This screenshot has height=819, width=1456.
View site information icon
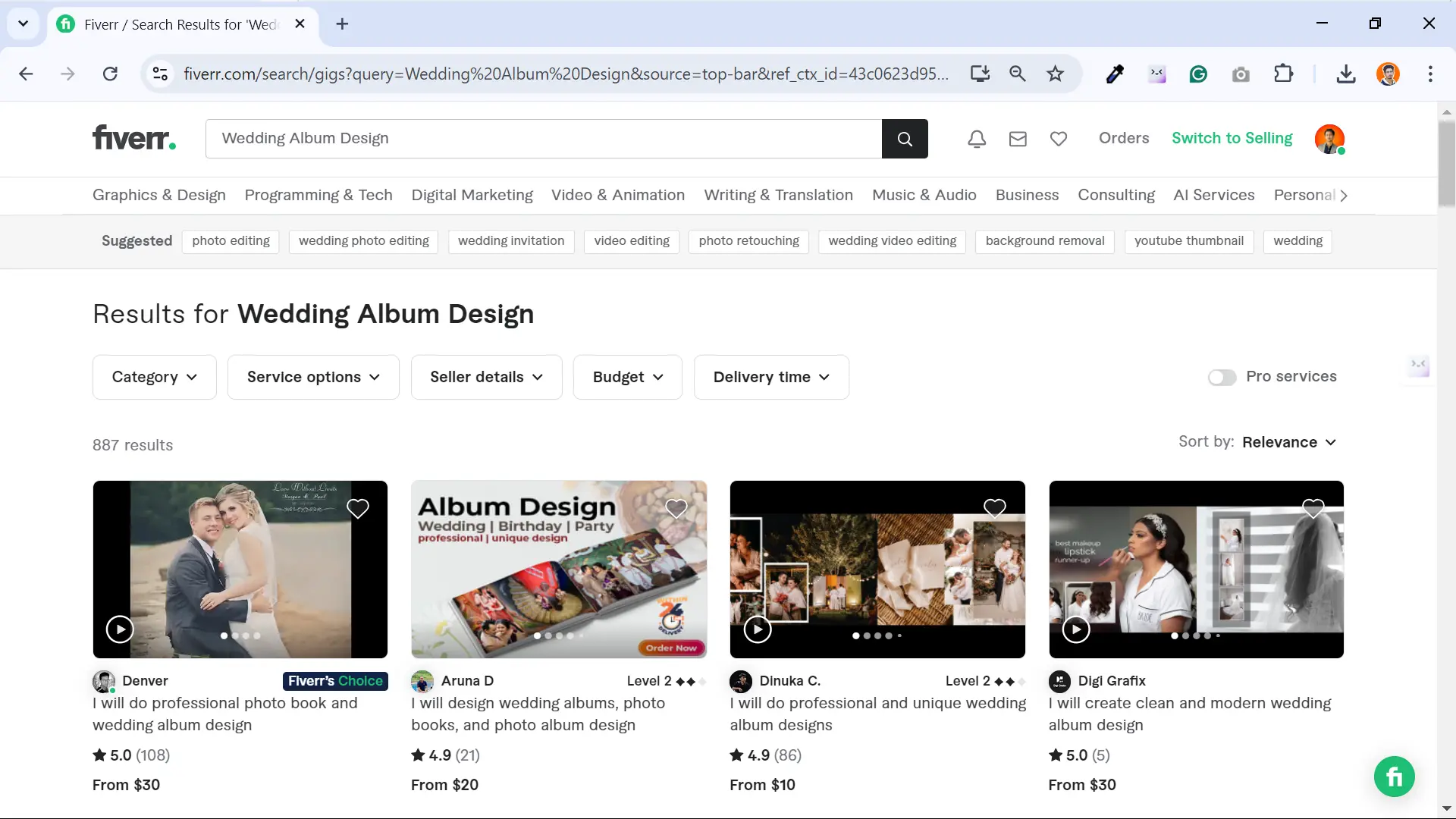[x=160, y=74]
